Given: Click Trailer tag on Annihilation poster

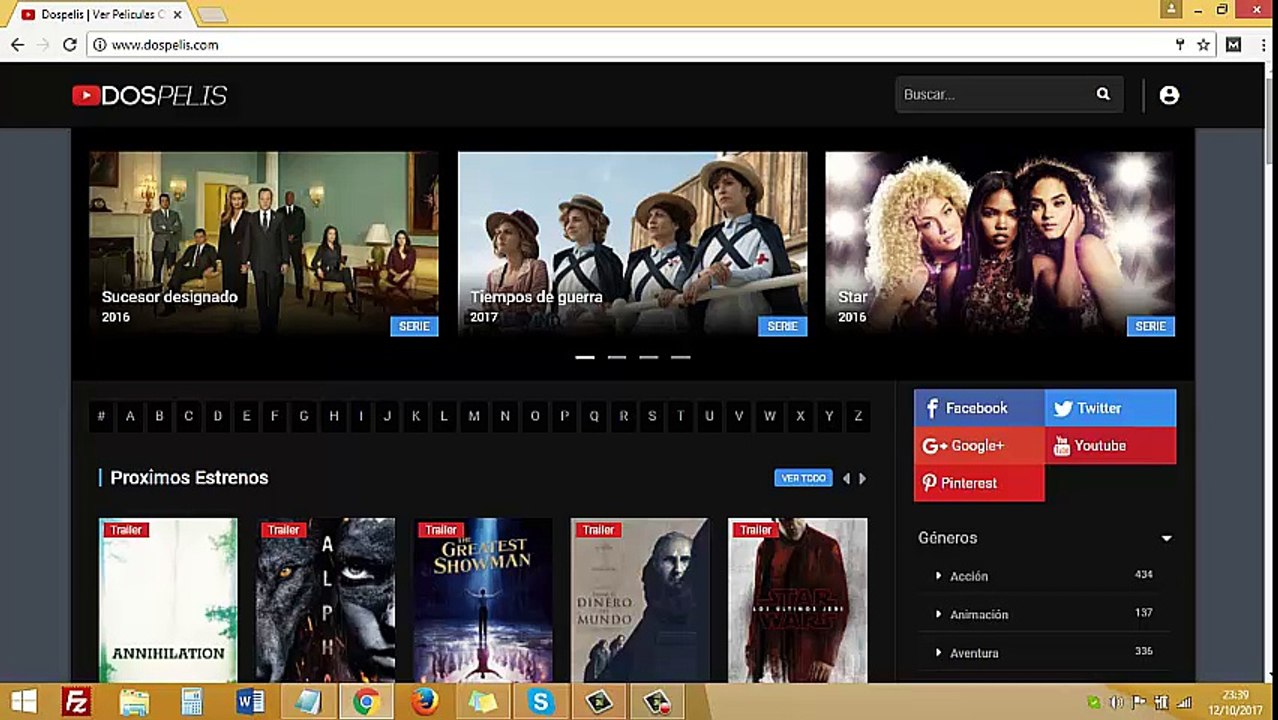Looking at the screenshot, I should (125, 530).
